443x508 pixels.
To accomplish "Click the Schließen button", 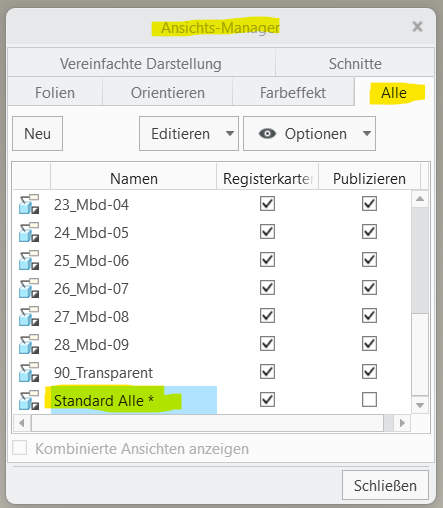I will click(x=385, y=485).
